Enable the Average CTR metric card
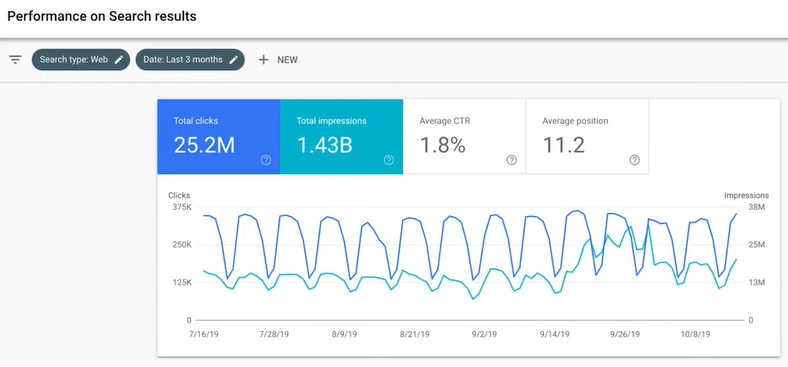 pos(464,137)
